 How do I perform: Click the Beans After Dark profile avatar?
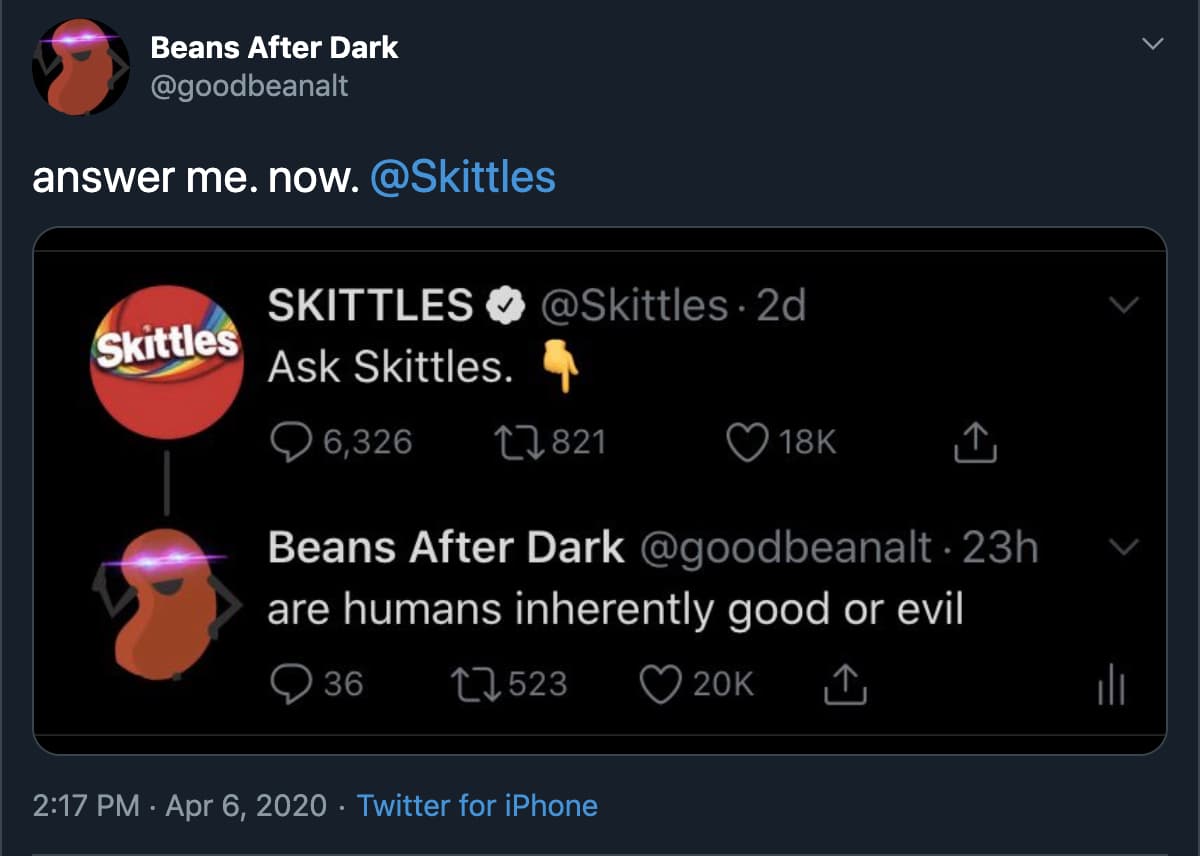click(x=80, y=65)
